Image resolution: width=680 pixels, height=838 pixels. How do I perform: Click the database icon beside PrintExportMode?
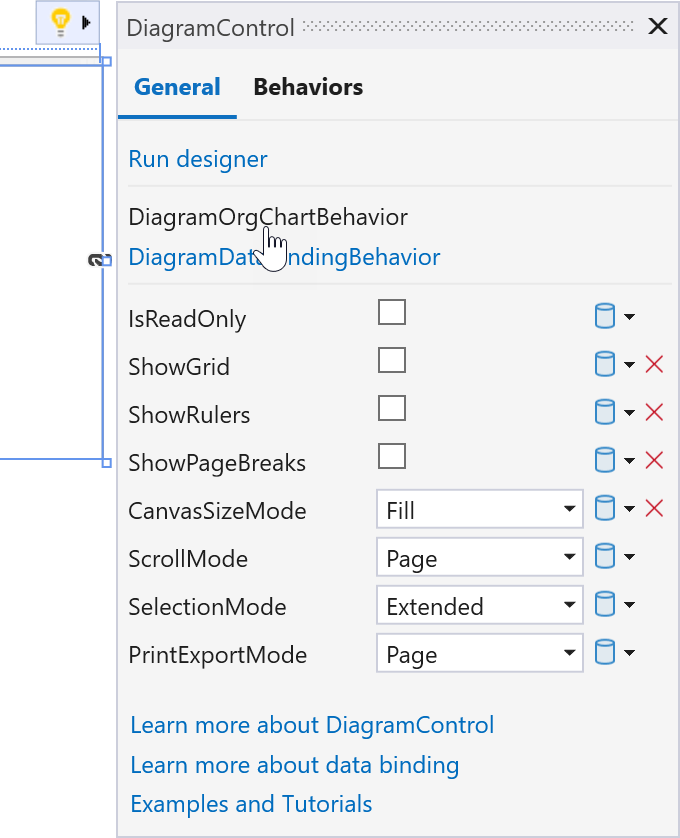click(x=605, y=653)
